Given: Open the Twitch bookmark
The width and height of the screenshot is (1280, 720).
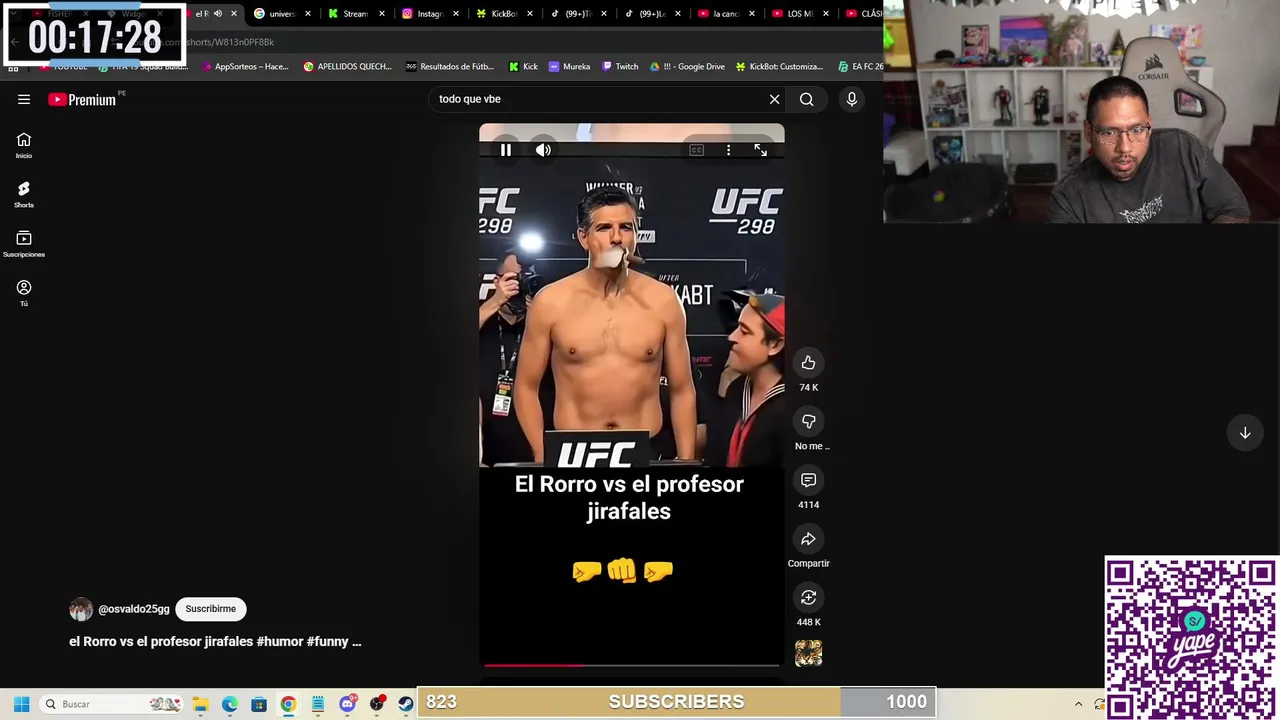Looking at the screenshot, I should [619, 67].
